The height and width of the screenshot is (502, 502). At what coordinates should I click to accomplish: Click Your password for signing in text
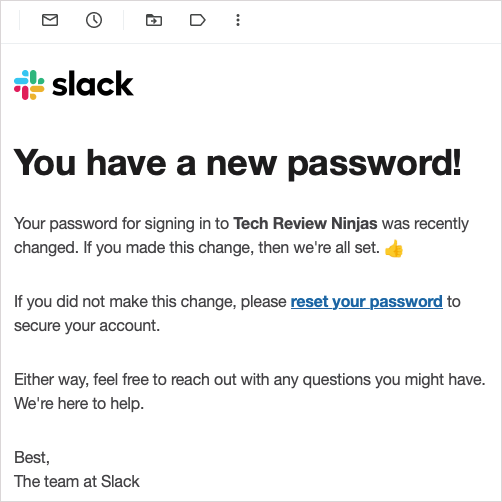[x=121, y=224]
